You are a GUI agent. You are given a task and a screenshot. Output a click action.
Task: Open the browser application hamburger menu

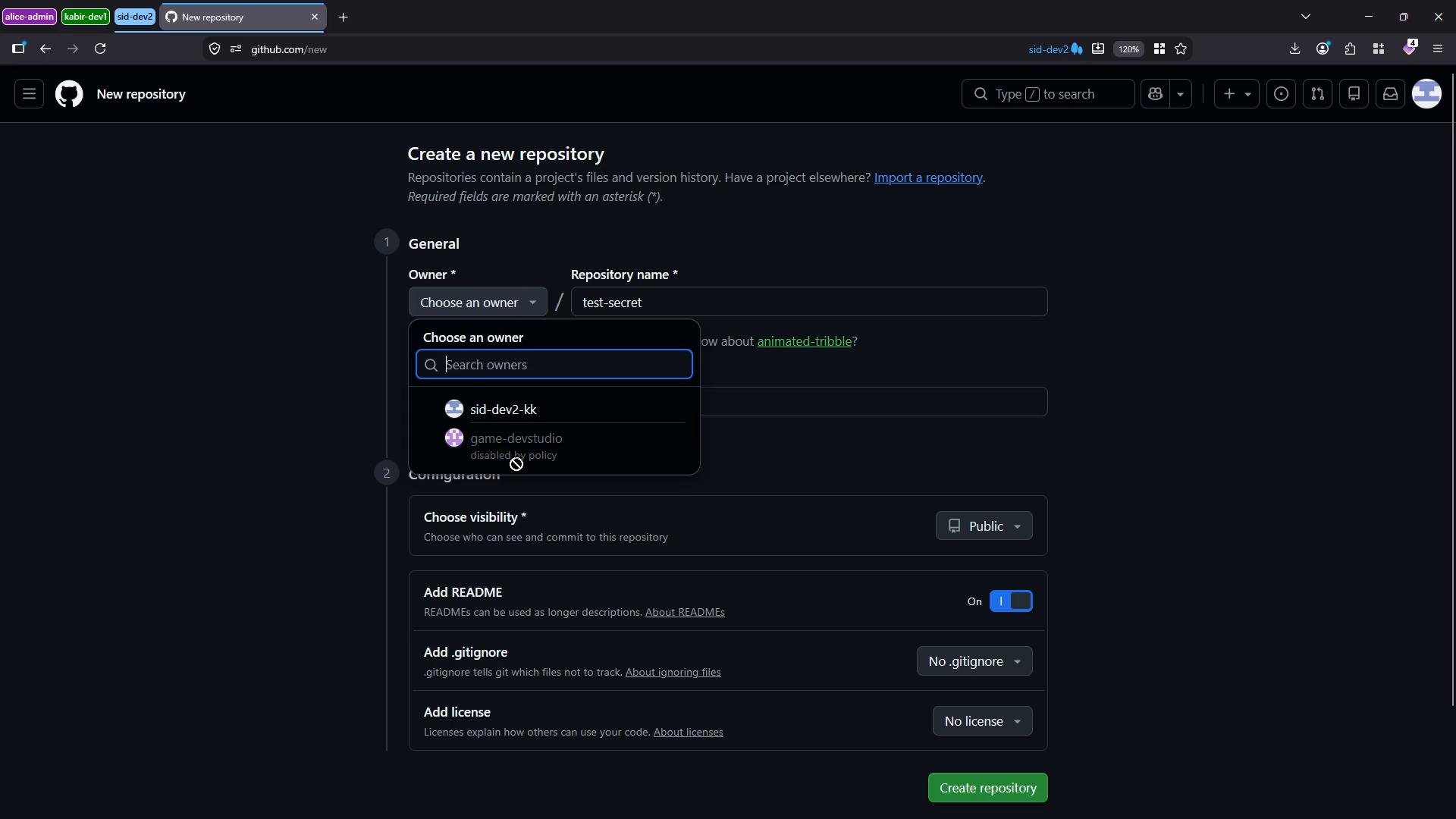(1437, 49)
